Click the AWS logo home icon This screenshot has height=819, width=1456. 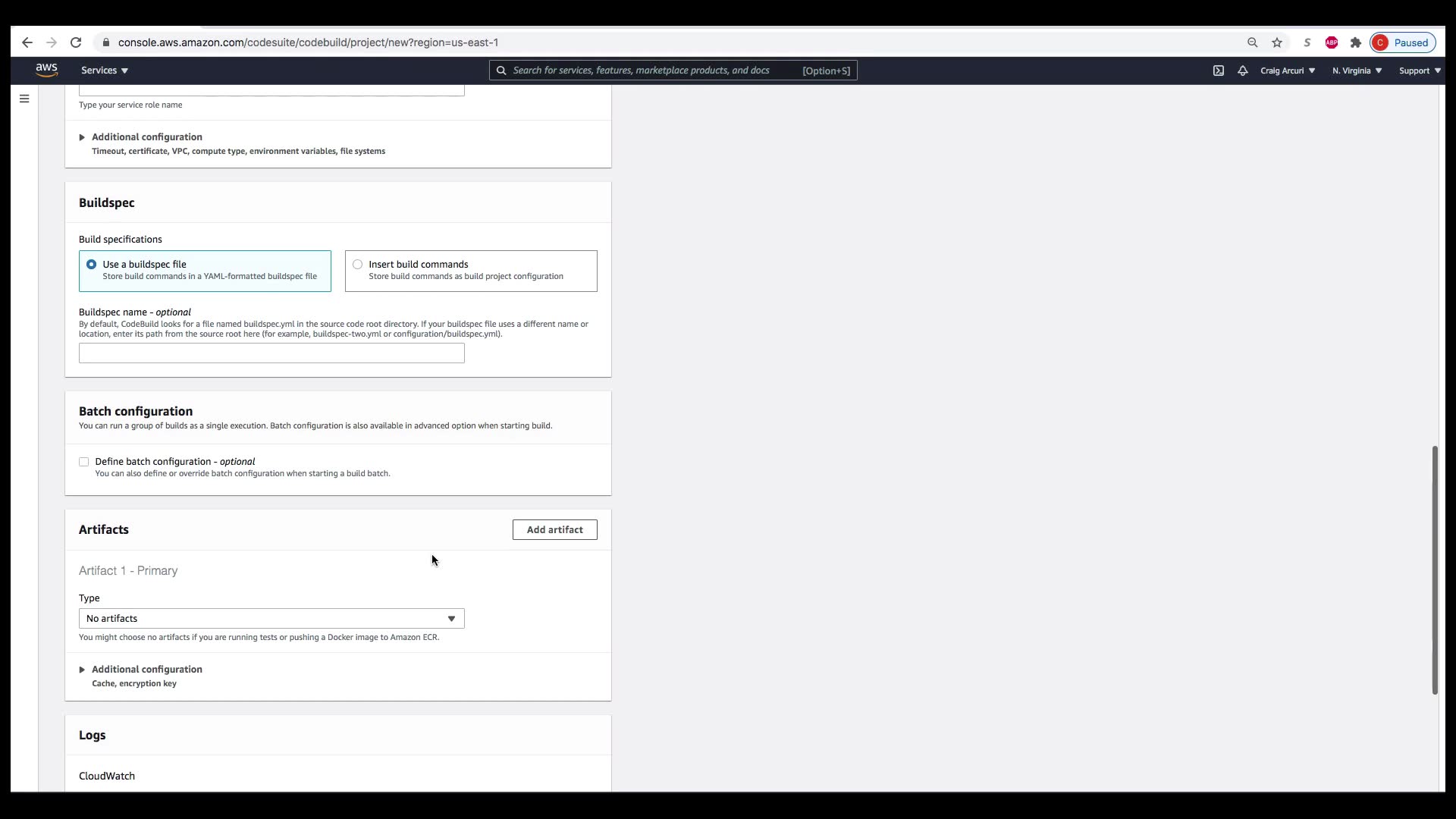coord(46,70)
